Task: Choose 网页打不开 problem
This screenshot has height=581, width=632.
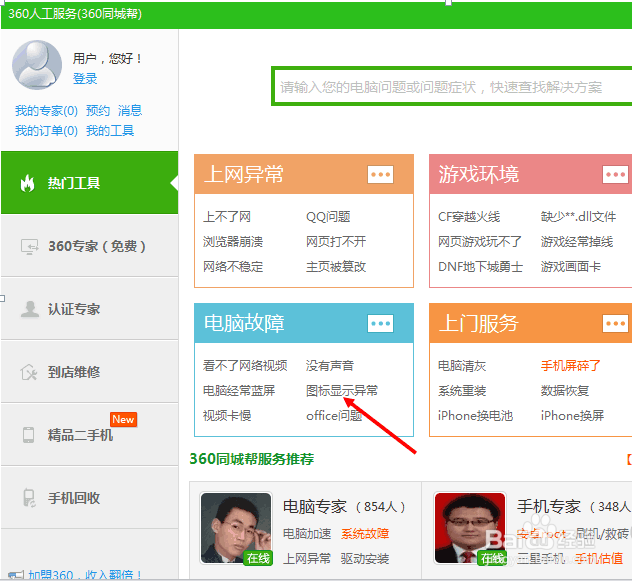Action: (x=336, y=242)
